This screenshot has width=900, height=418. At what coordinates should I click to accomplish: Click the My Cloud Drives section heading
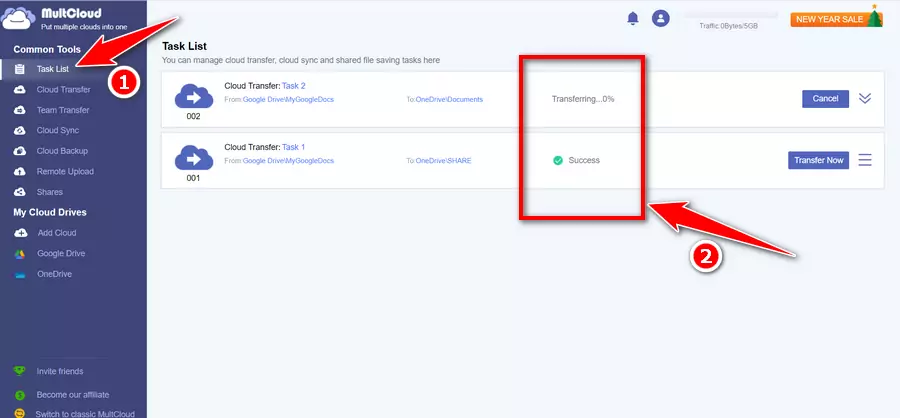[x=50, y=212]
